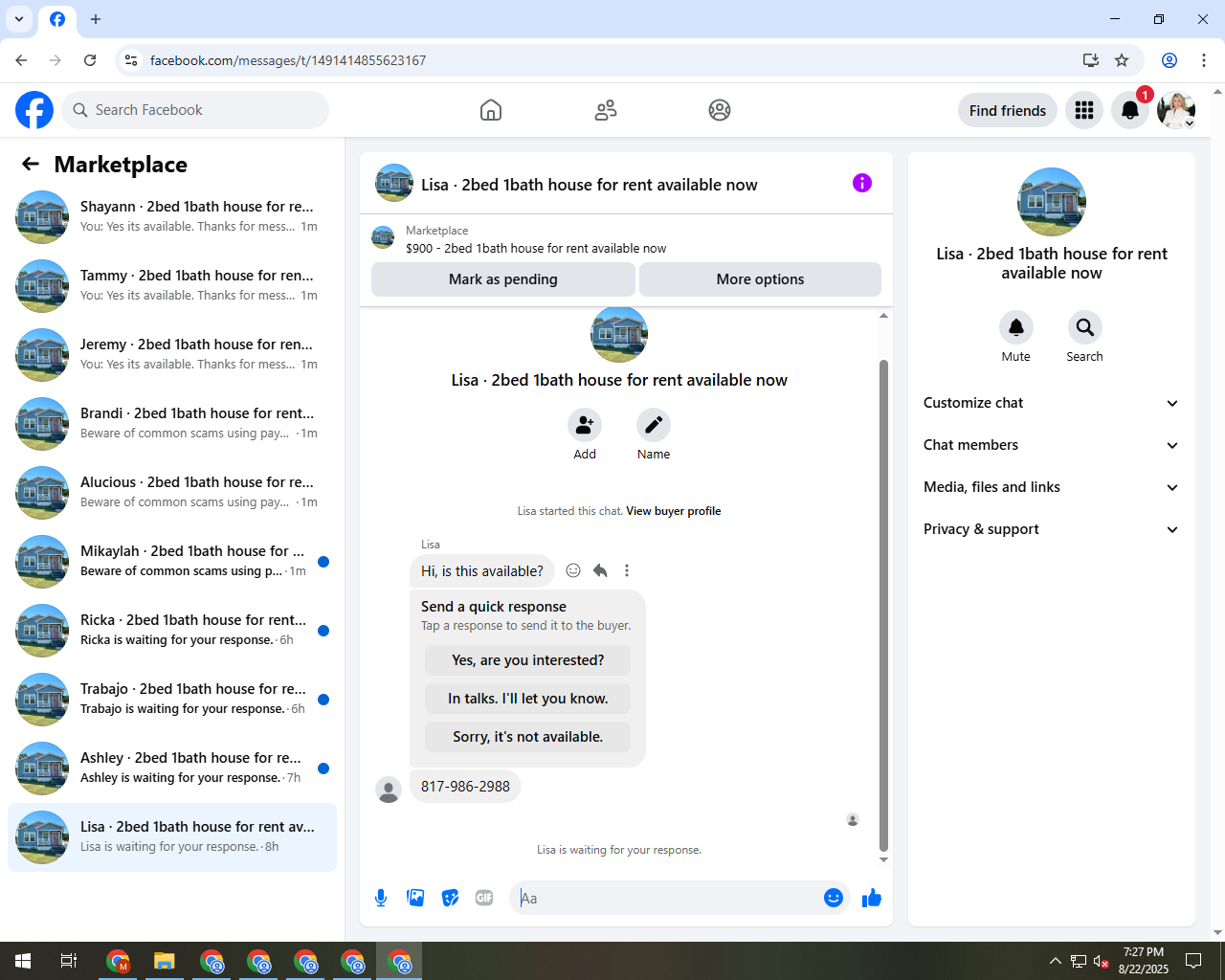
Task: Open the Windows Start menu
Action: (x=23, y=961)
